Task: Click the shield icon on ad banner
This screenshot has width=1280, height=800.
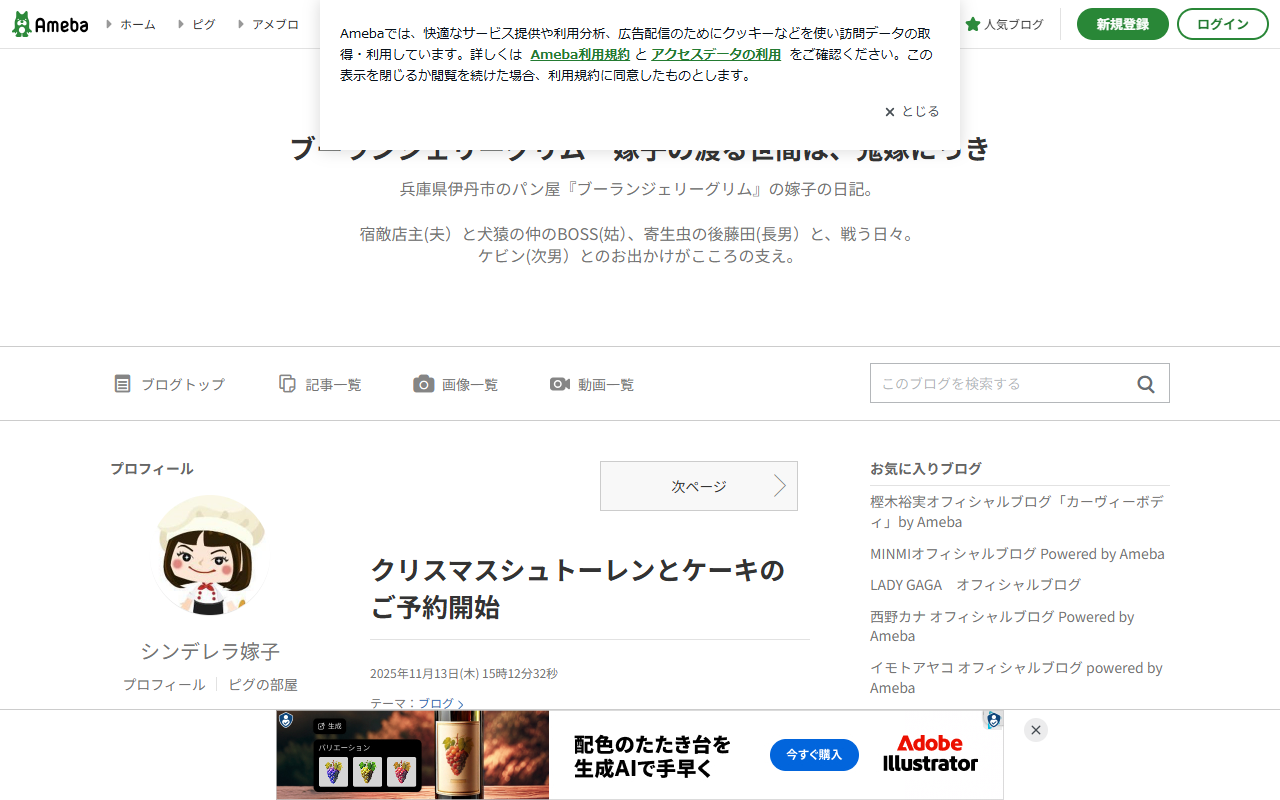Action: (286, 720)
